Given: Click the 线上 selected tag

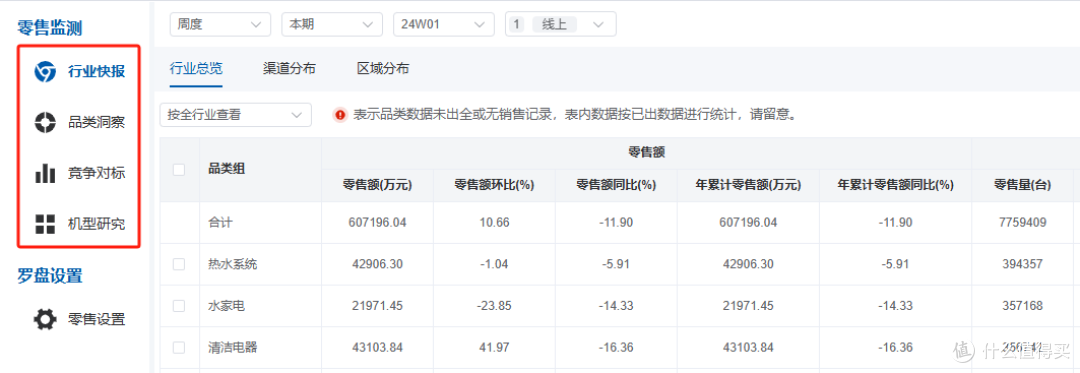Looking at the screenshot, I should point(555,25).
